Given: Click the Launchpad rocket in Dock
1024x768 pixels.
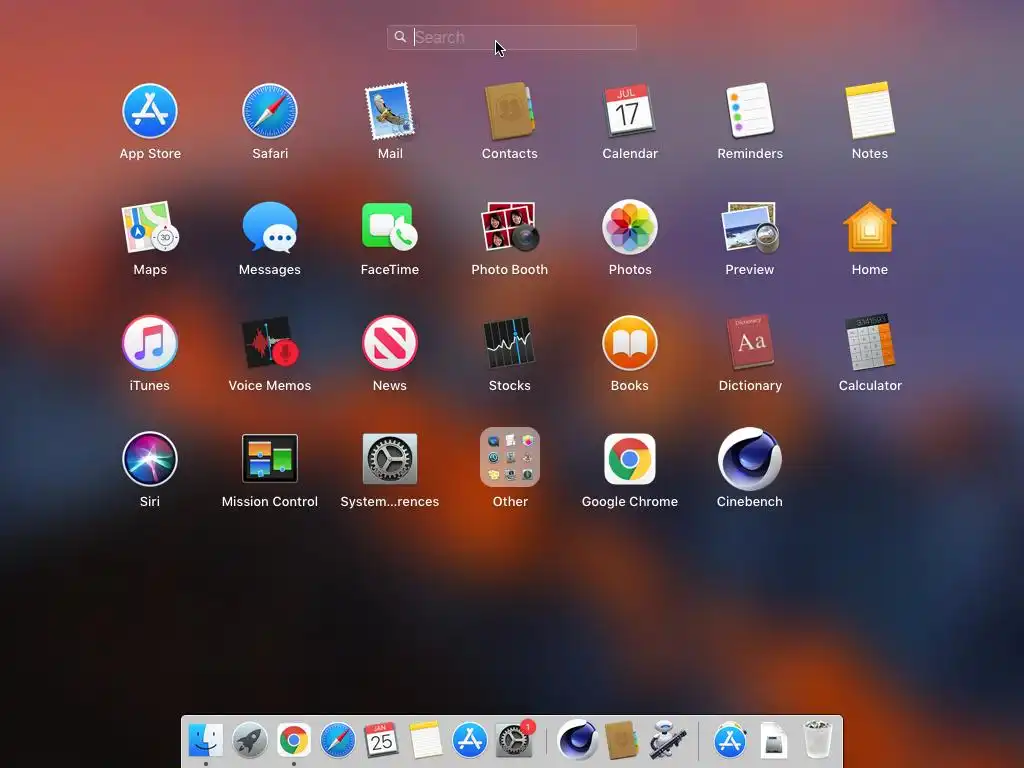Looking at the screenshot, I should [x=249, y=741].
